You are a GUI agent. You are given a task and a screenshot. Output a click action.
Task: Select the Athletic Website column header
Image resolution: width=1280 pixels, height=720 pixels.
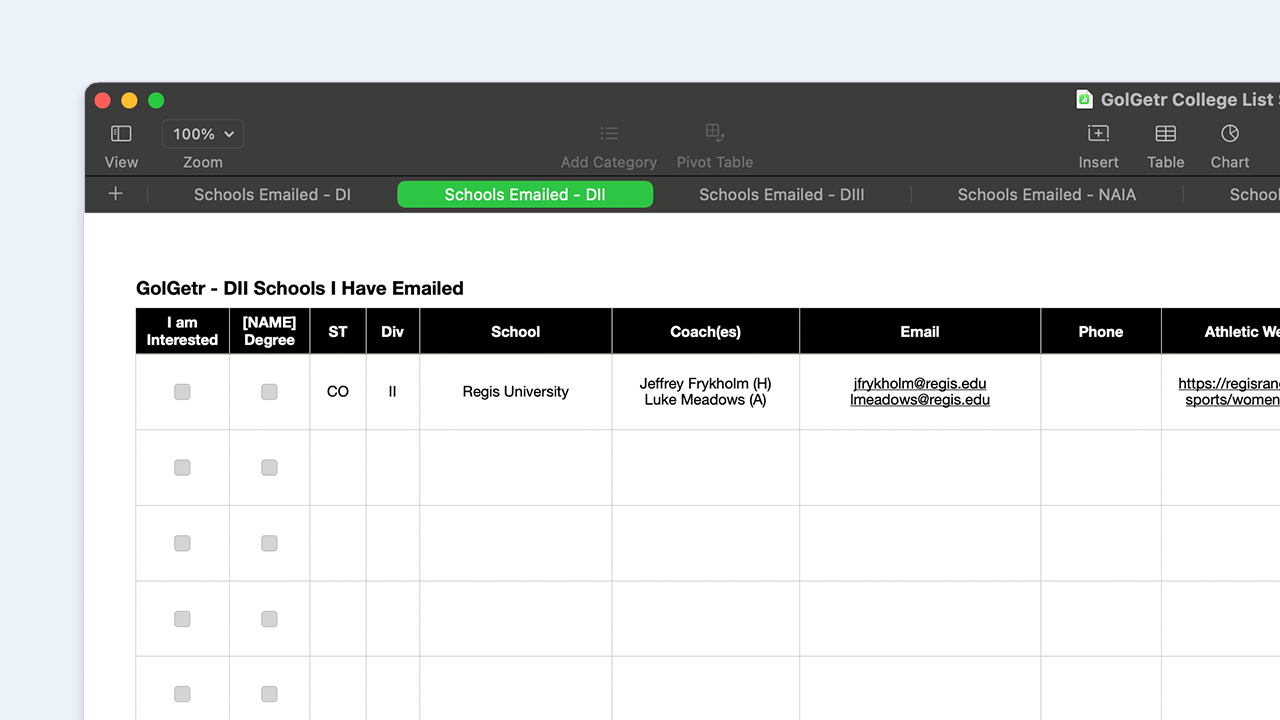click(1221, 331)
